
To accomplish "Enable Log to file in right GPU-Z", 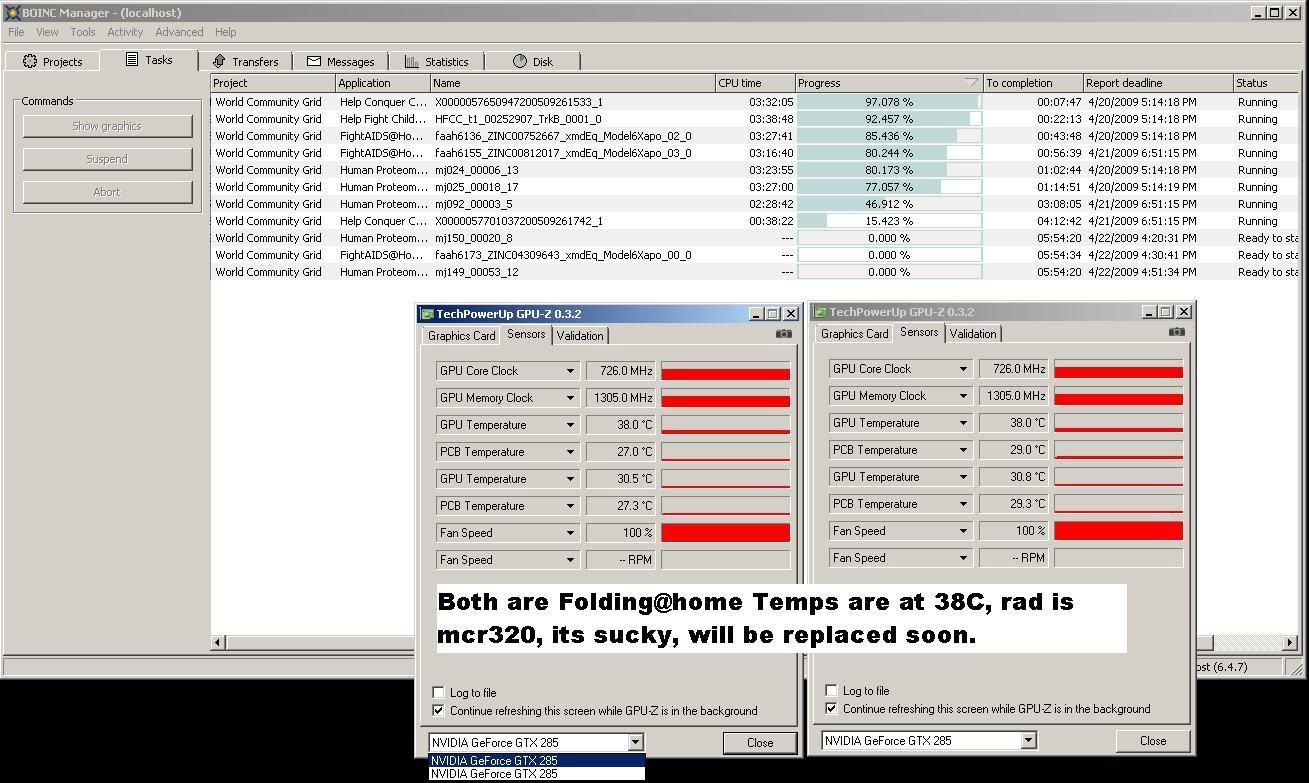I will coord(831,690).
